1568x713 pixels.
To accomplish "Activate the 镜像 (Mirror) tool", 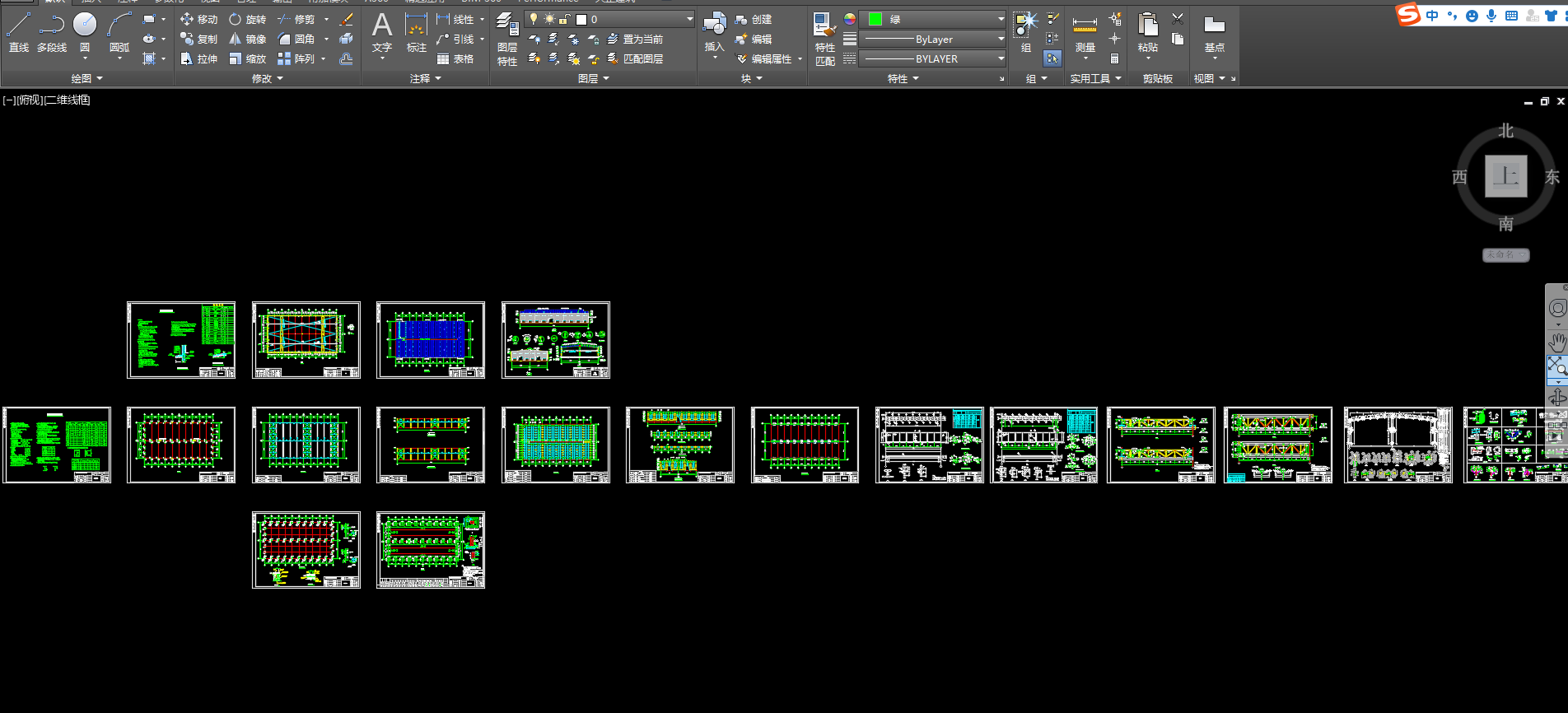I will (x=247, y=39).
